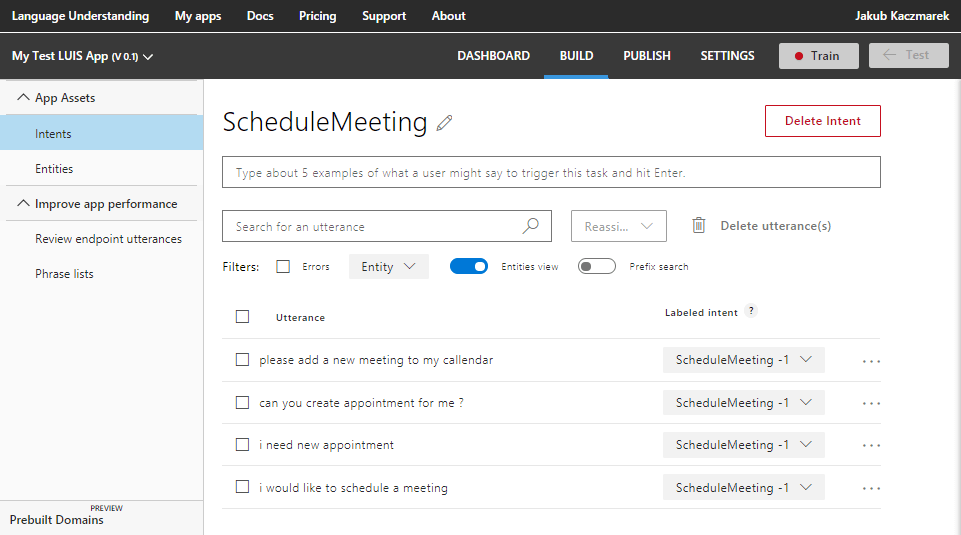Click the Train button

coord(818,56)
